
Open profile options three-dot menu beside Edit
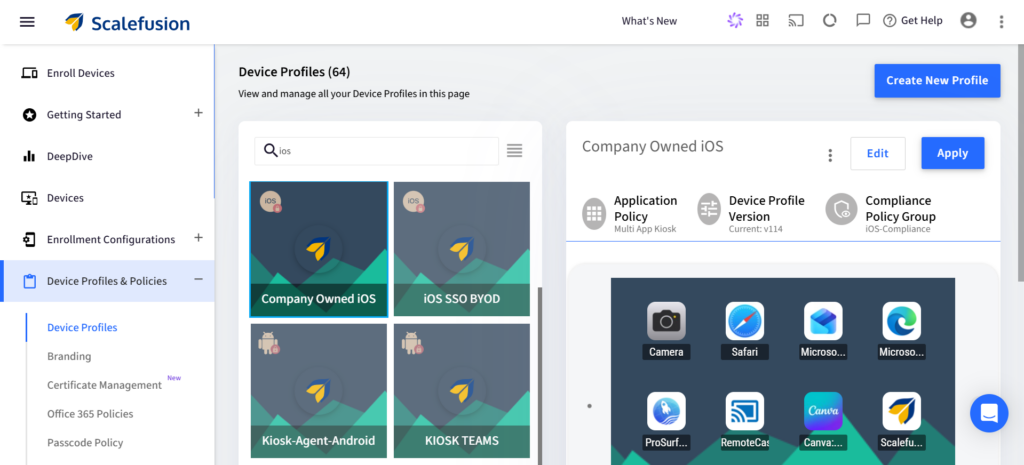click(830, 155)
